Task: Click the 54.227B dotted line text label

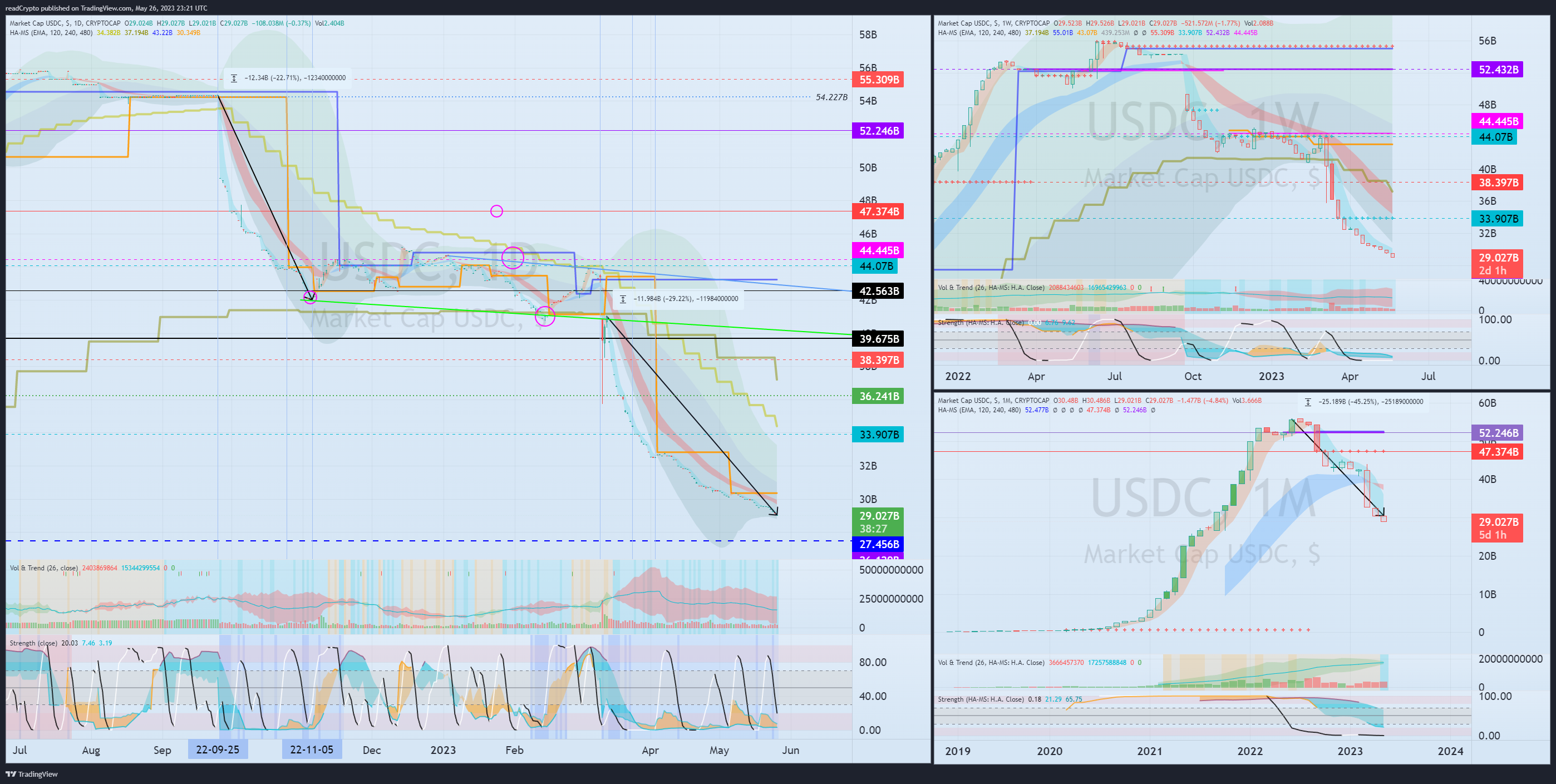Action: coord(831,97)
